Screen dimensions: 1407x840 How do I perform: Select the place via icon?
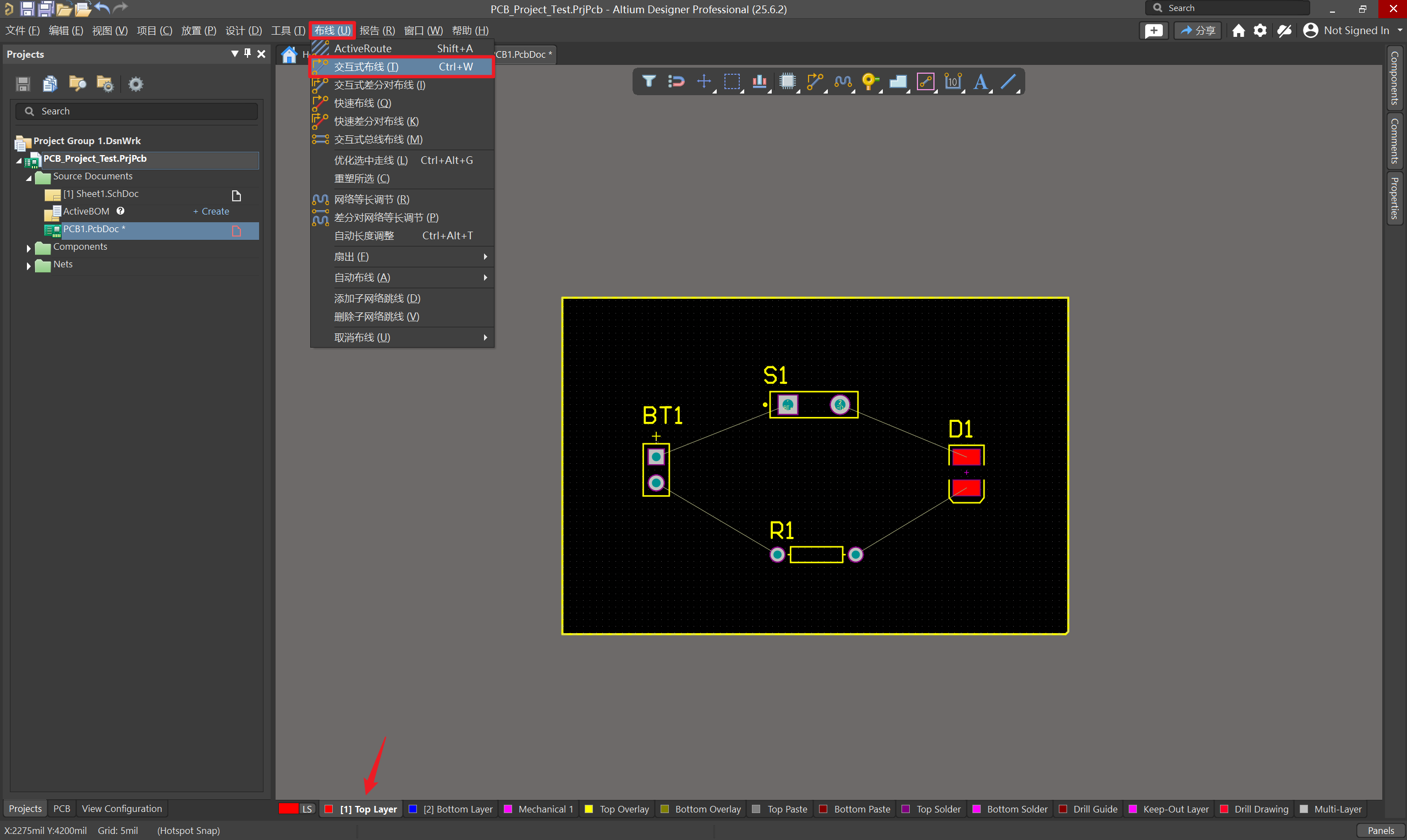click(869, 81)
